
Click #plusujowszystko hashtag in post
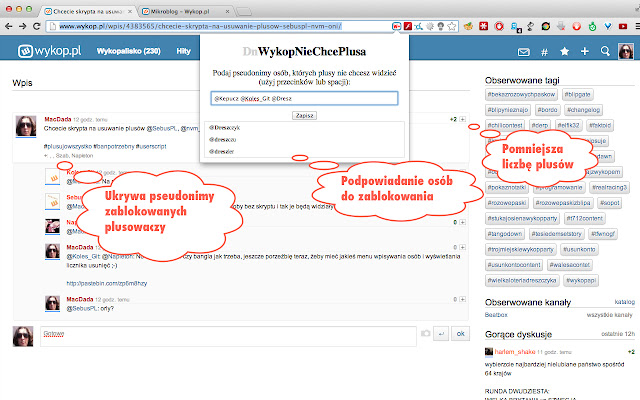pos(67,146)
